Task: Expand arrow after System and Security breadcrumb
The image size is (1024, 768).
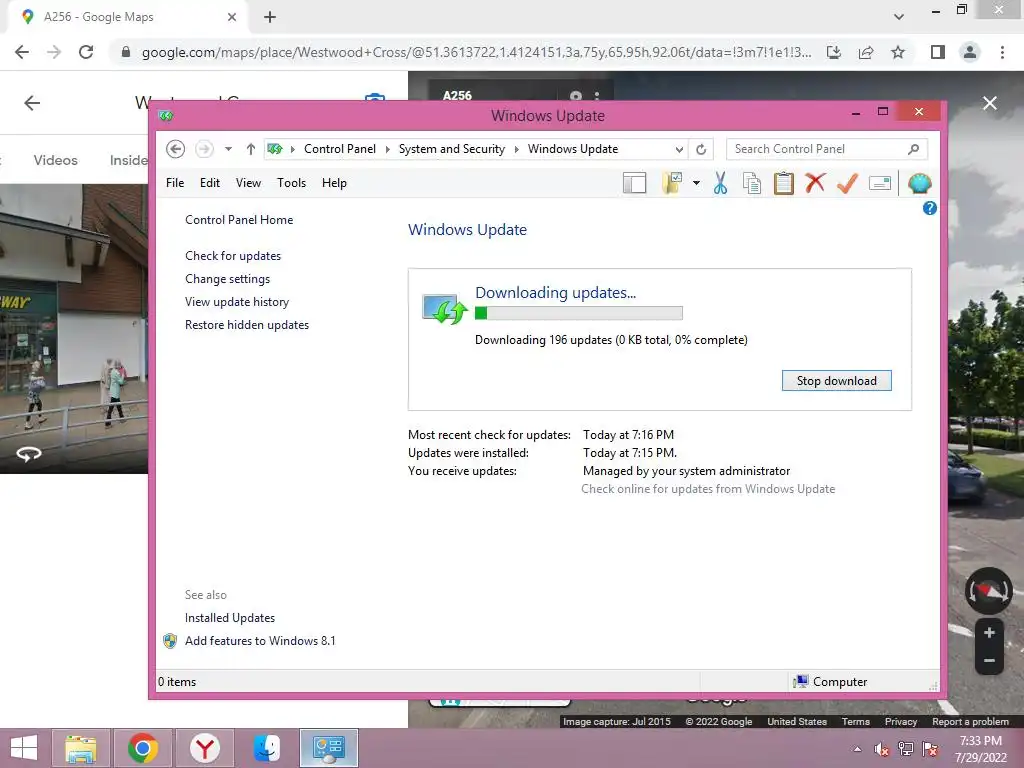Action: (517, 149)
